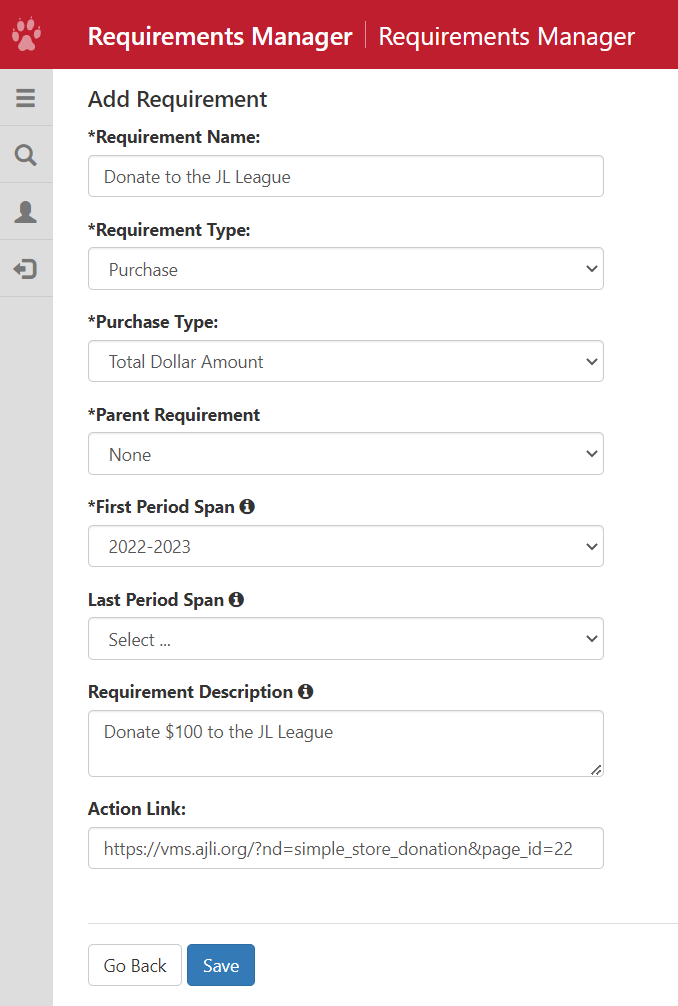The image size is (678, 1006).
Task: Click the search magnifier sidebar icon
Action: 26,155
